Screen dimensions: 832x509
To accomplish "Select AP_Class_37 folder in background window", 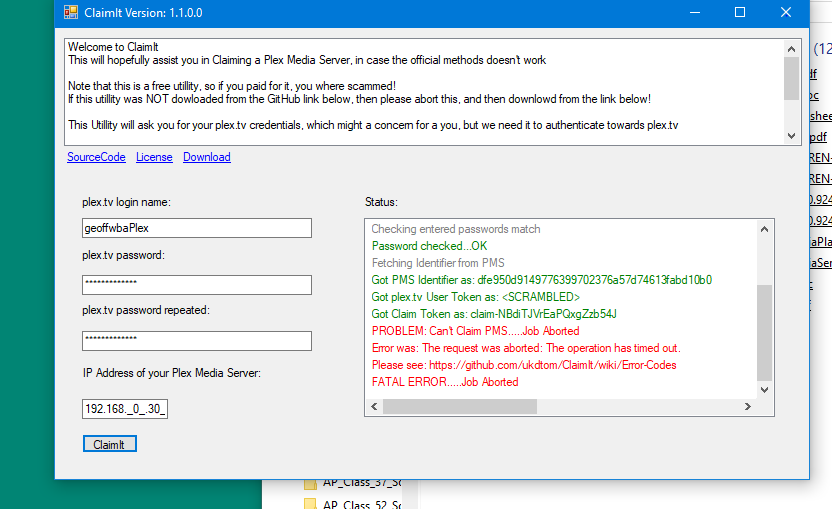I will point(353,482).
